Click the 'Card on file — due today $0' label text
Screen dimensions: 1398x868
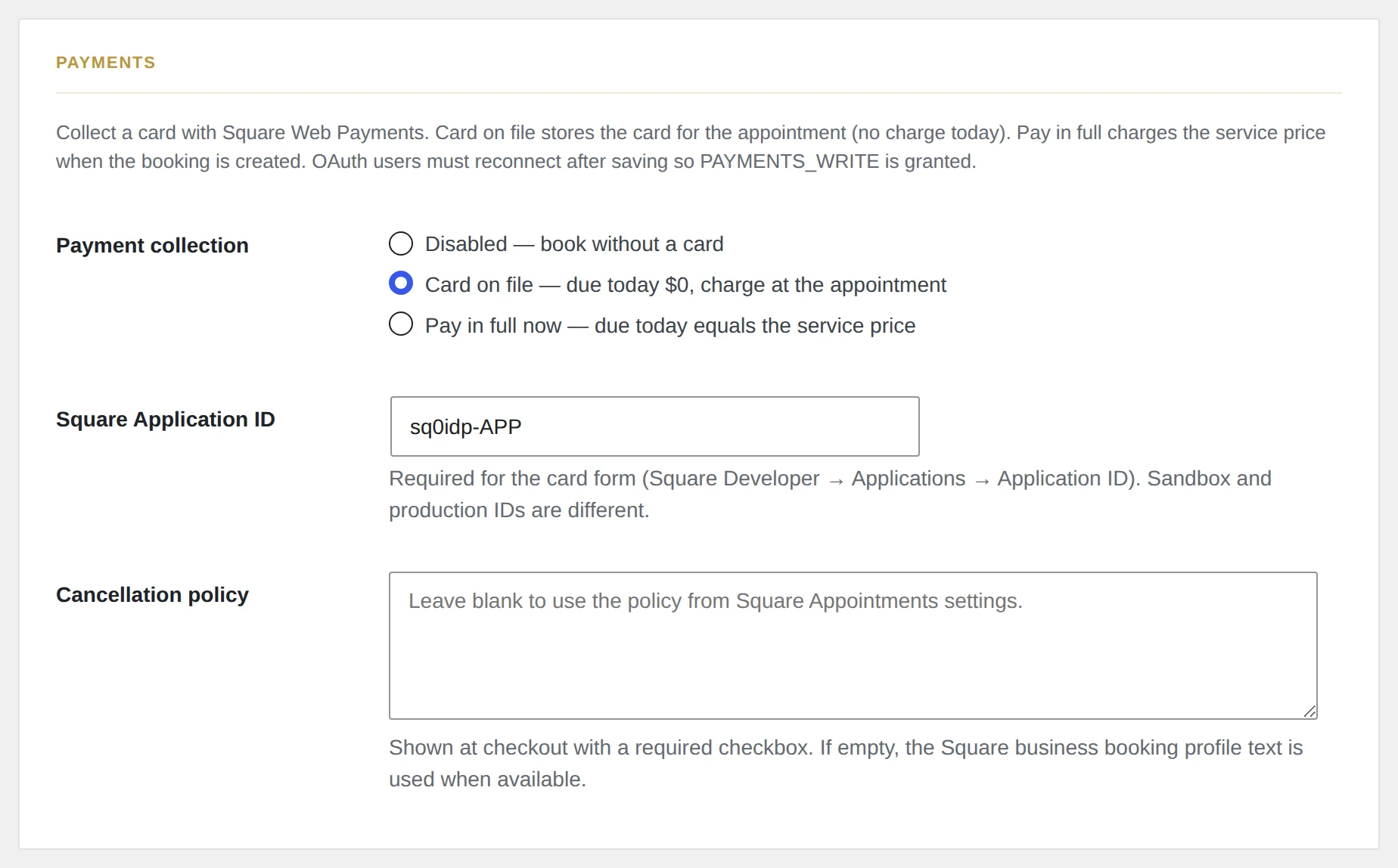pos(685,285)
